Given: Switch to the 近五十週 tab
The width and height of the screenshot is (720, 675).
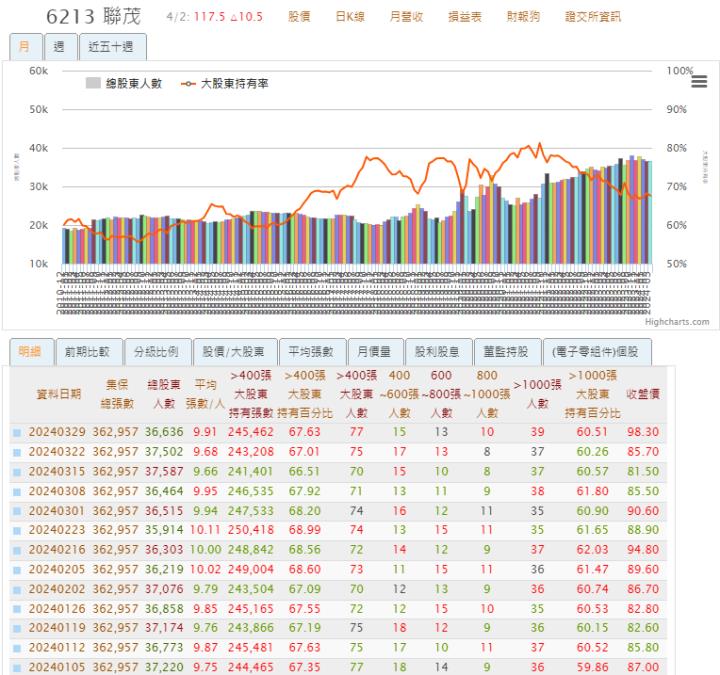Looking at the screenshot, I should [x=112, y=46].
